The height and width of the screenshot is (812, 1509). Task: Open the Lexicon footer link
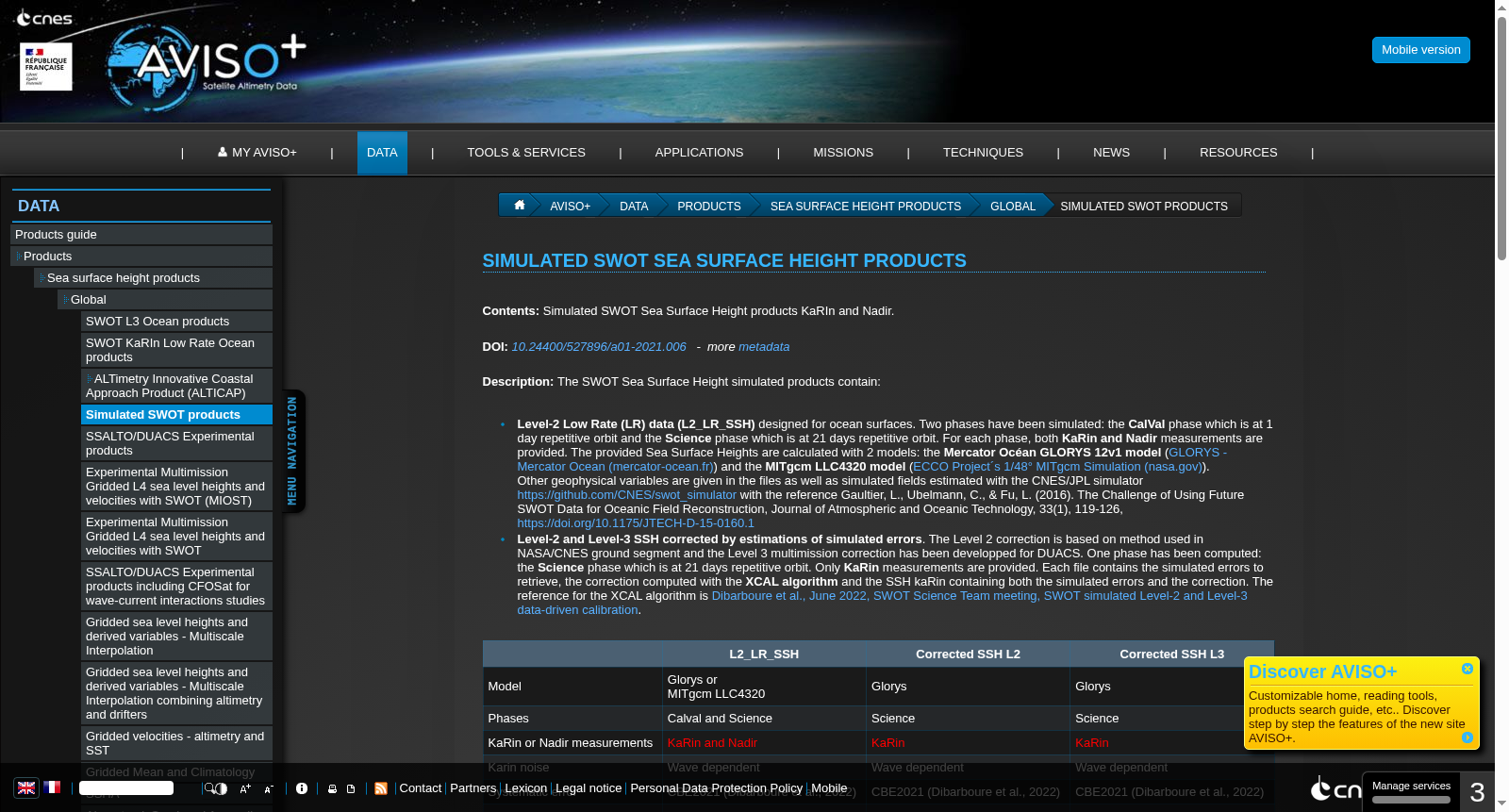pos(525,788)
